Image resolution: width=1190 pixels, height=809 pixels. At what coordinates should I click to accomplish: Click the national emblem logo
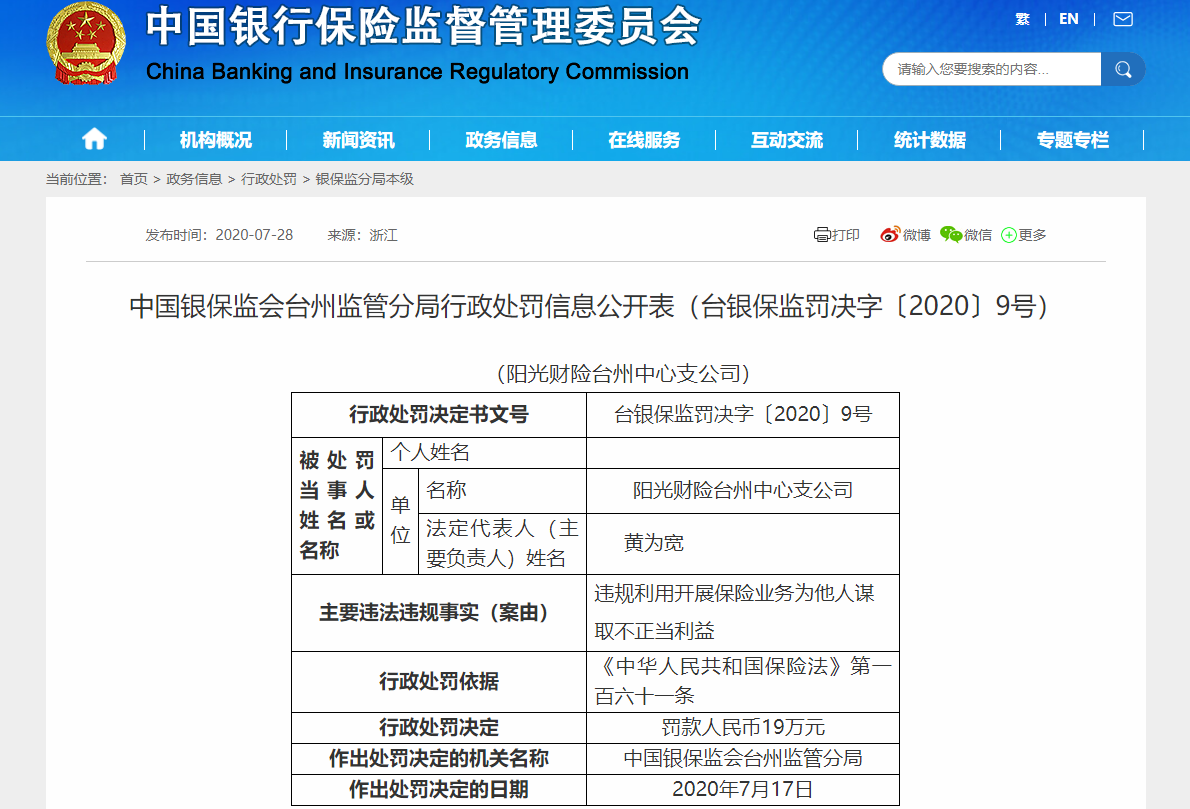[x=86, y=42]
